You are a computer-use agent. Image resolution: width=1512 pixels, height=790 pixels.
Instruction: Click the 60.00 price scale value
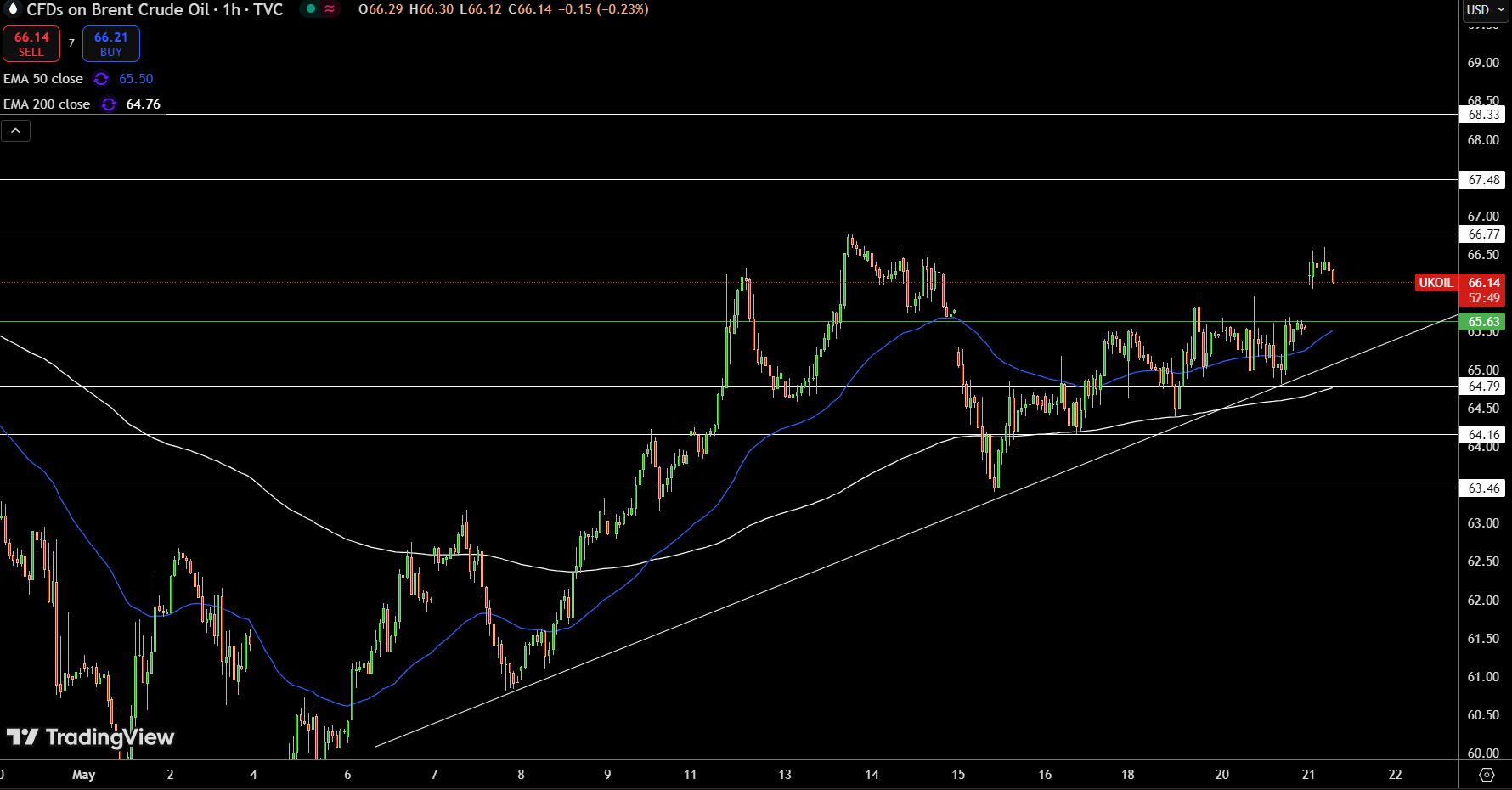1483,753
